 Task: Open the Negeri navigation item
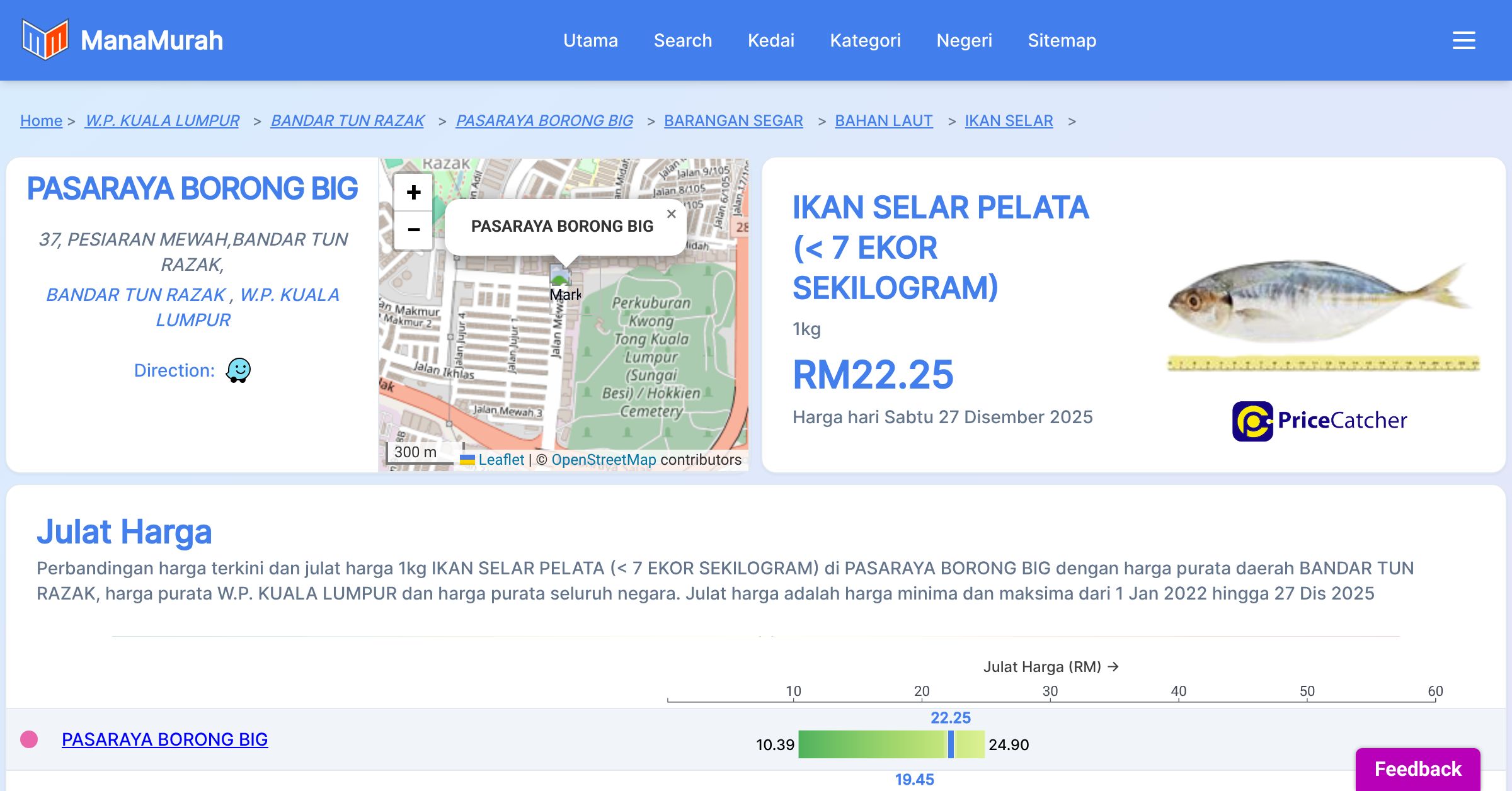(x=964, y=40)
